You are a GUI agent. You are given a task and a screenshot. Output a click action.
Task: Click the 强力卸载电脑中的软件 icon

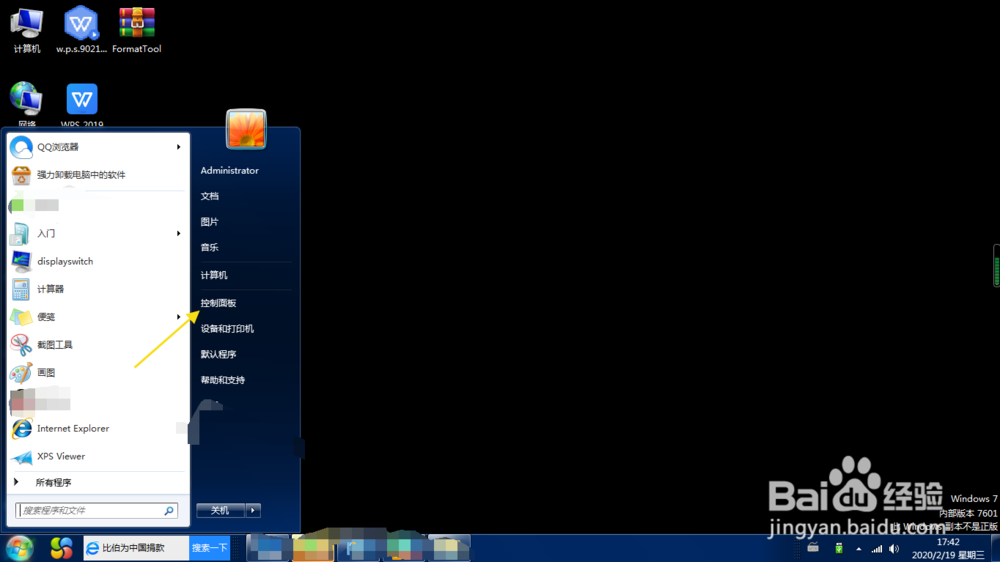pyautogui.click(x=21, y=175)
